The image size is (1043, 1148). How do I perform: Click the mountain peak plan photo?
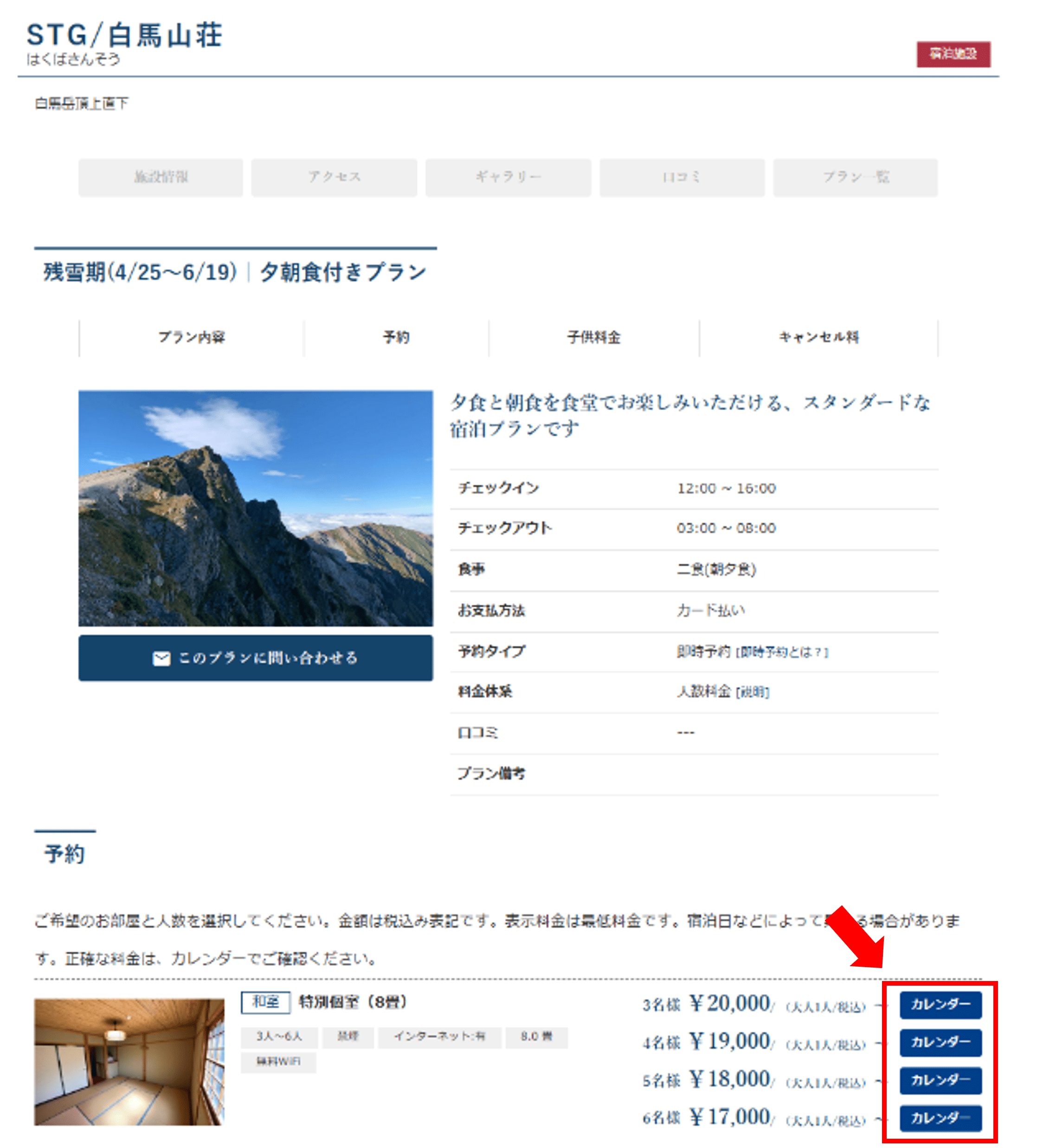tap(255, 508)
